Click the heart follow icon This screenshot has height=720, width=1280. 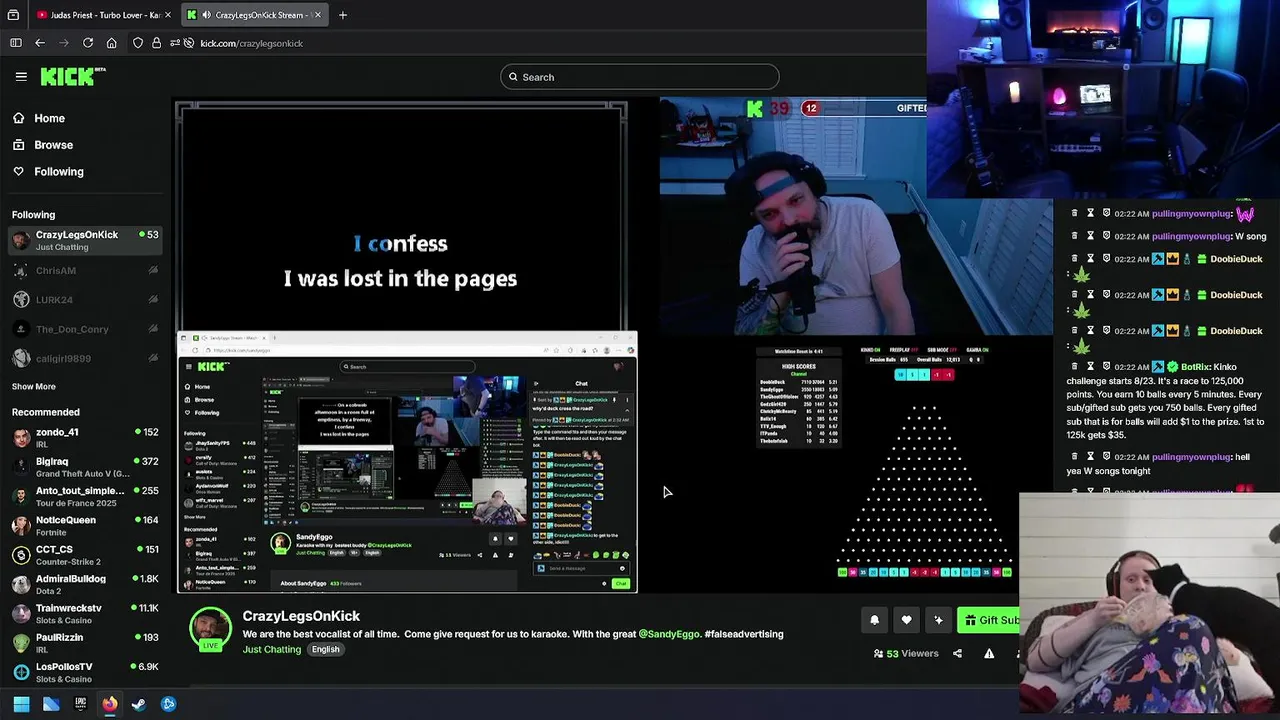click(x=906, y=620)
